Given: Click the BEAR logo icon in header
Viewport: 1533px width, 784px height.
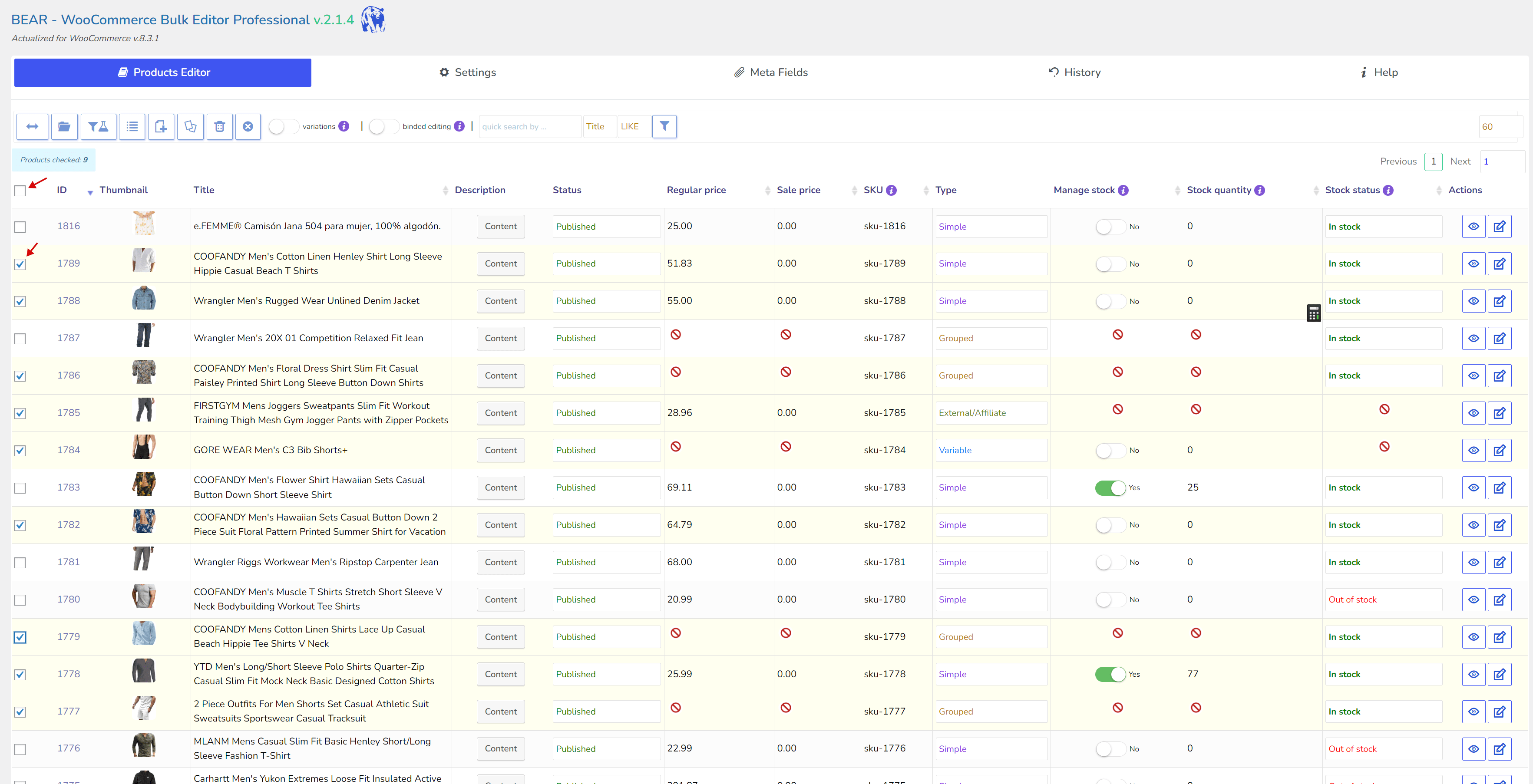Looking at the screenshot, I should pyautogui.click(x=373, y=19).
